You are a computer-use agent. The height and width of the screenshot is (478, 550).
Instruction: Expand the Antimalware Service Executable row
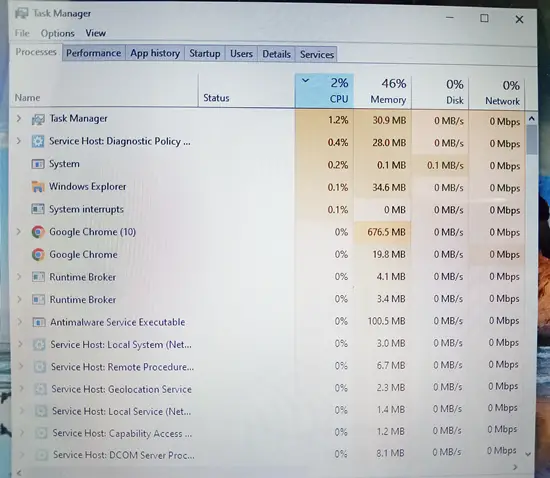tap(20, 322)
